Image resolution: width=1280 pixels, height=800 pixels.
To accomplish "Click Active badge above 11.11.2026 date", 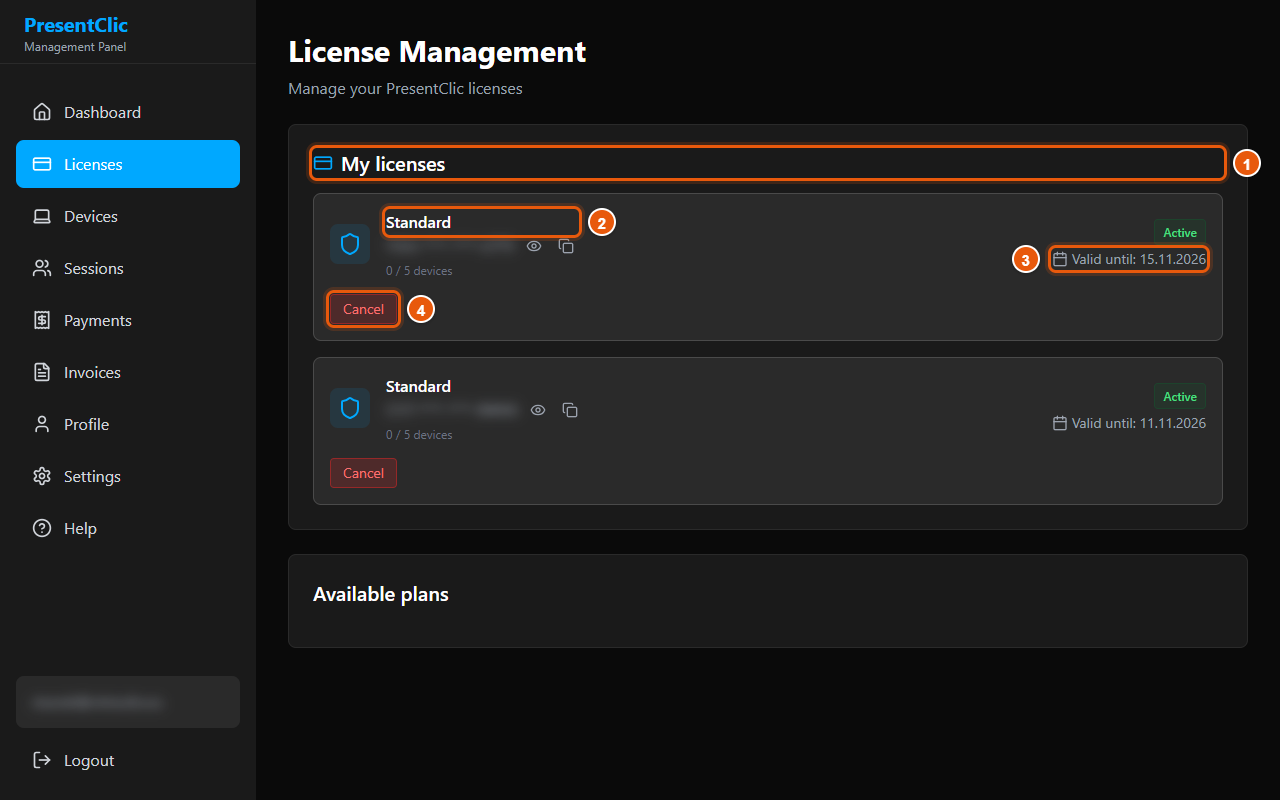I will pyautogui.click(x=1180, y=397).
